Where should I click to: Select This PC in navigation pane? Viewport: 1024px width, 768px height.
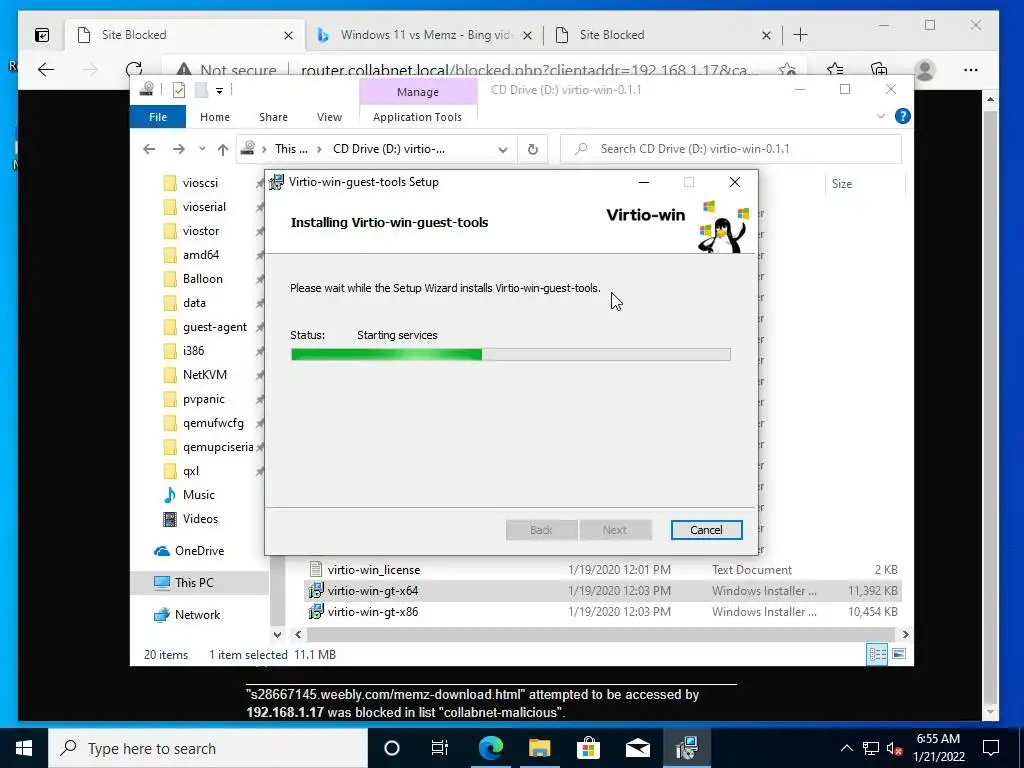pos(194,583)
